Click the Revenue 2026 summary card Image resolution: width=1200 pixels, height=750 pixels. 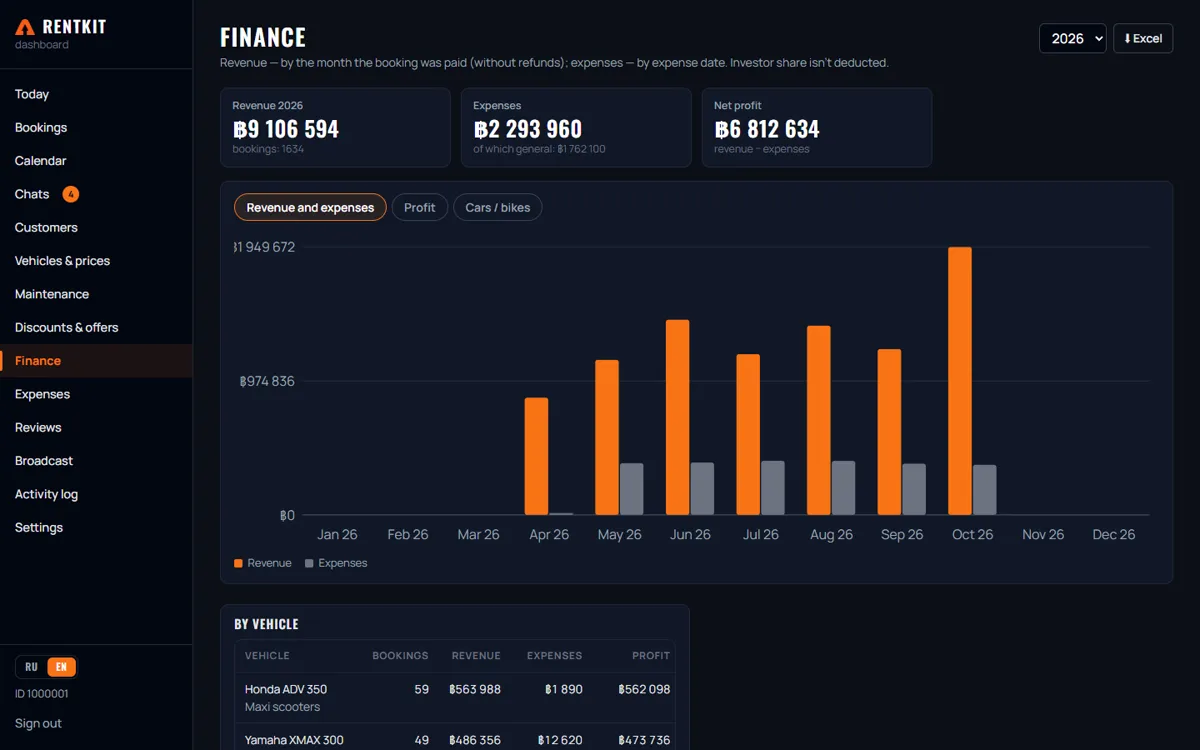(335, 127)
